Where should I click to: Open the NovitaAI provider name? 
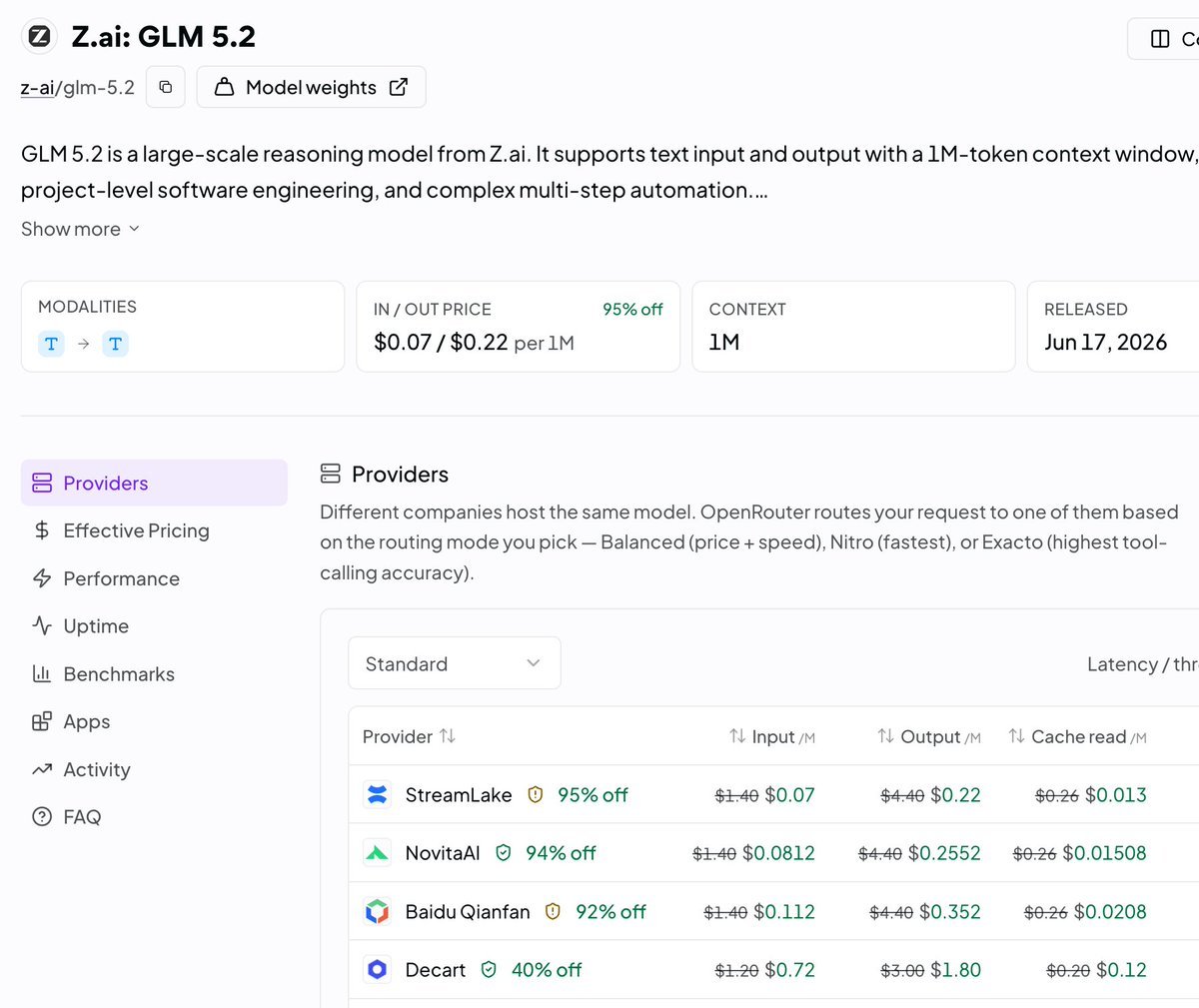click(443, 853)
